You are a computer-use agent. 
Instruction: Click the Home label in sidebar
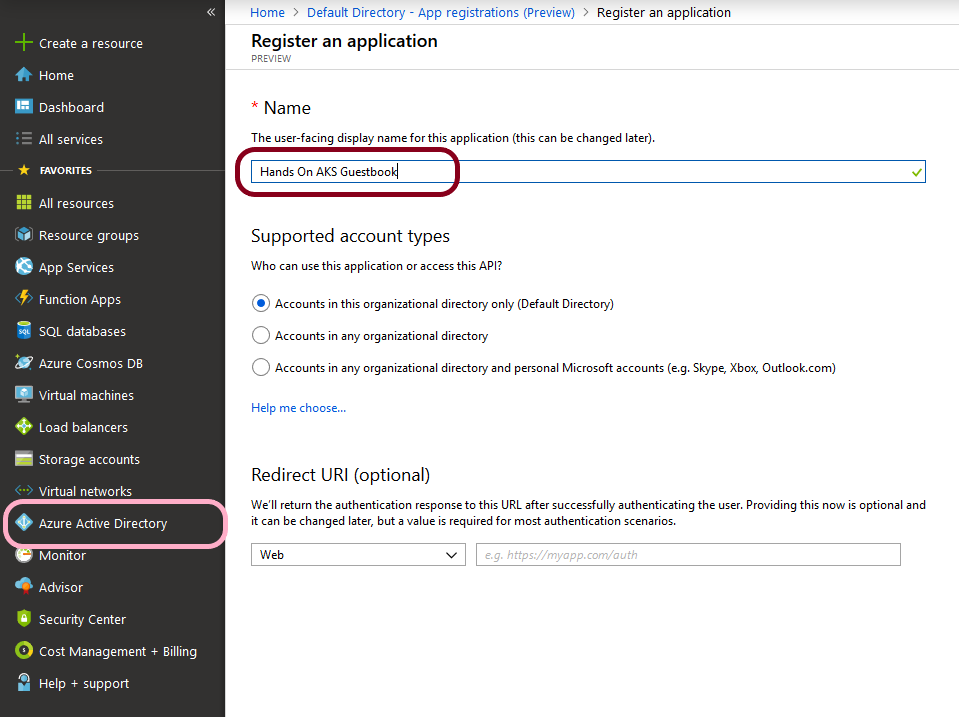[56, 75]
